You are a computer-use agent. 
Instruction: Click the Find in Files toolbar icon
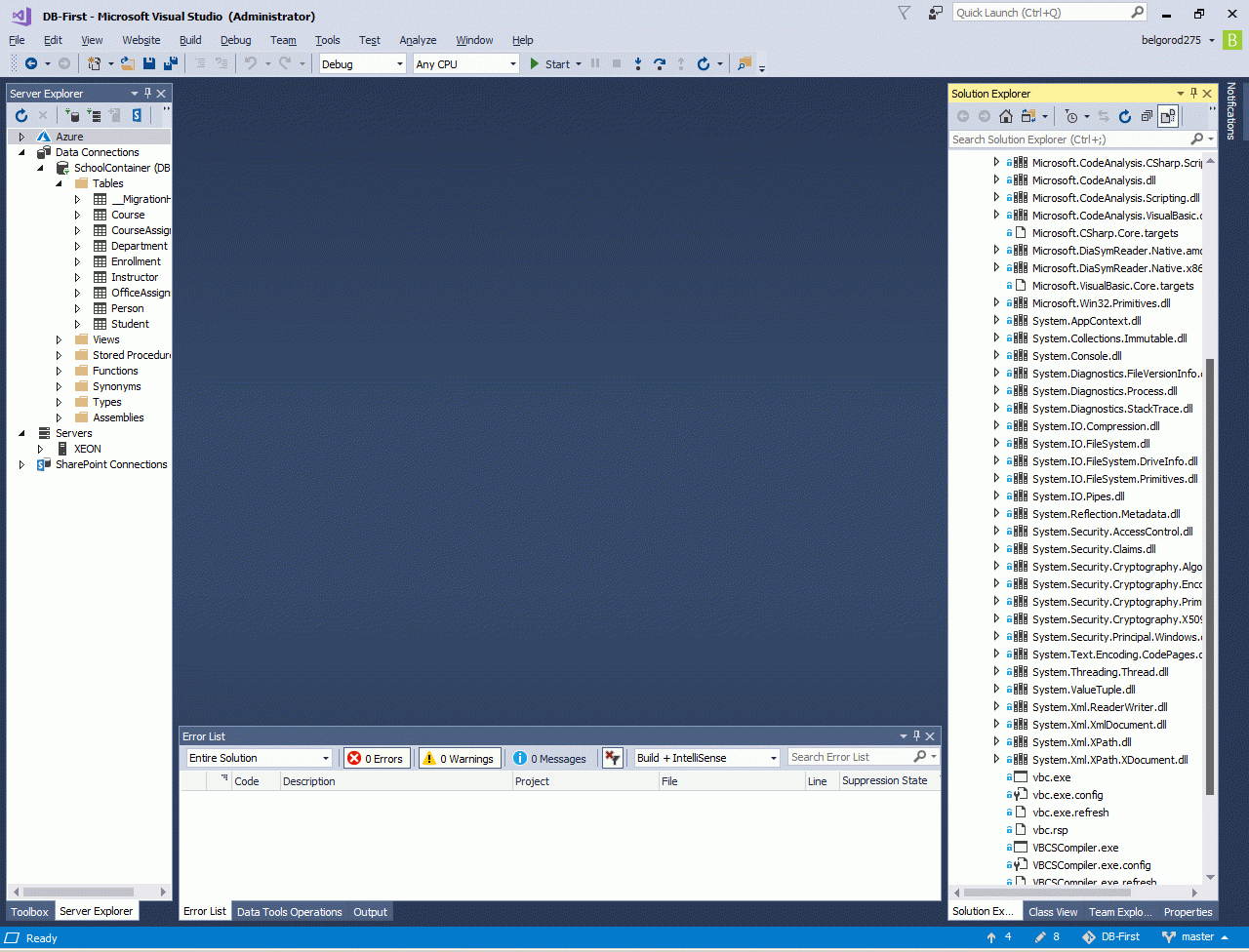pos(745,63)
